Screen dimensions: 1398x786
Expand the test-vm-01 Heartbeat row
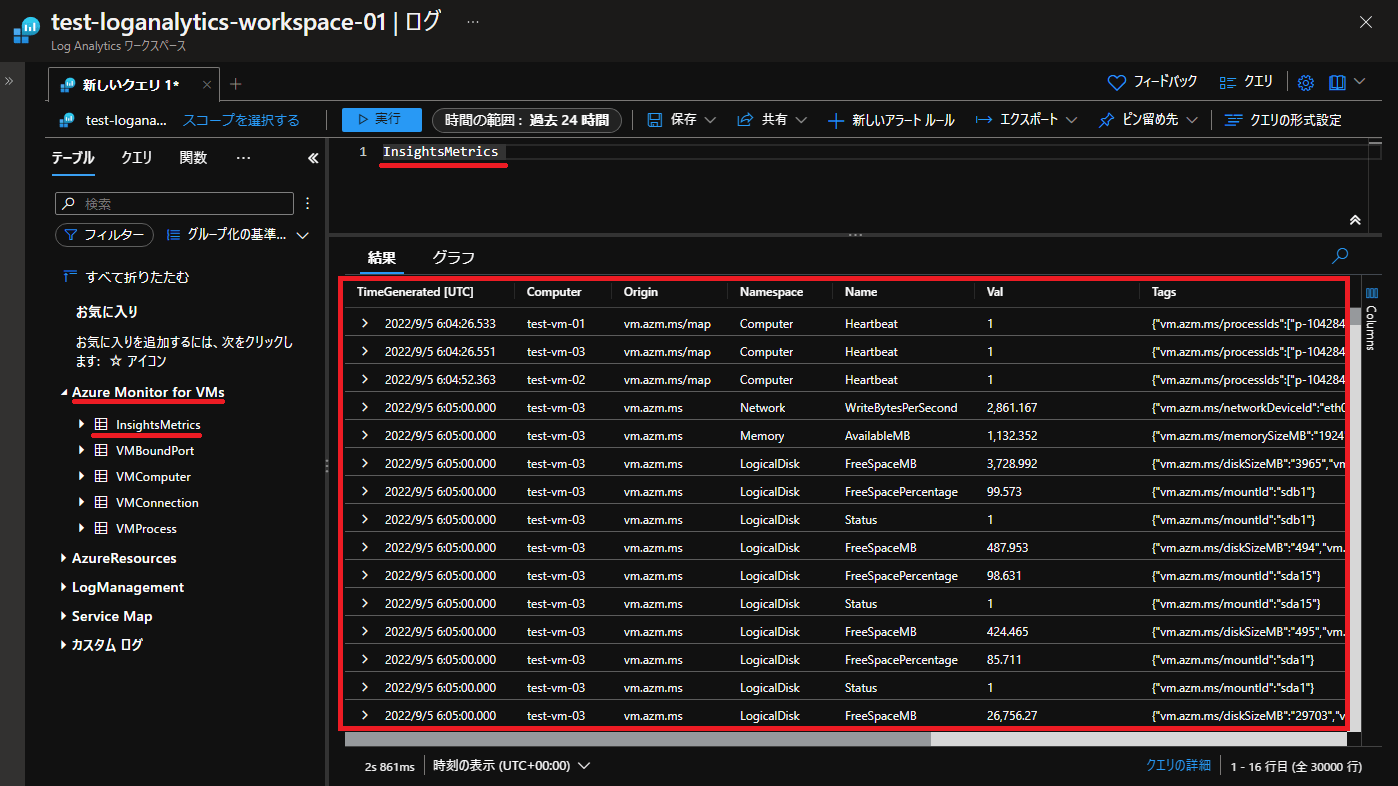pos(365,324)
